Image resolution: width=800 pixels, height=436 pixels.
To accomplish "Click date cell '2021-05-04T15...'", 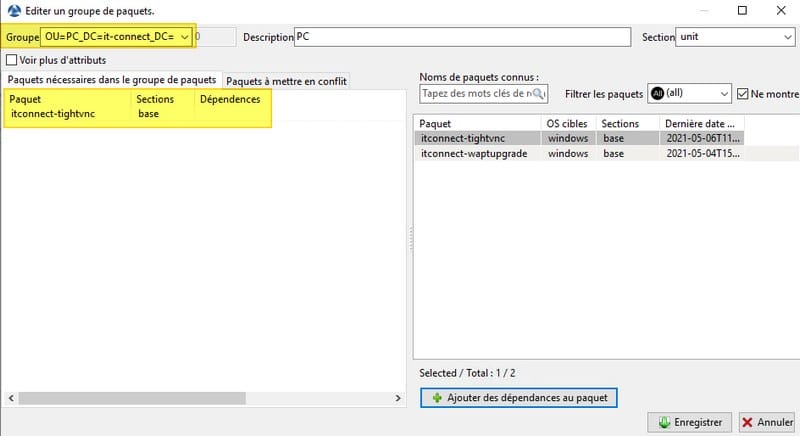I will tap(703, 153).
